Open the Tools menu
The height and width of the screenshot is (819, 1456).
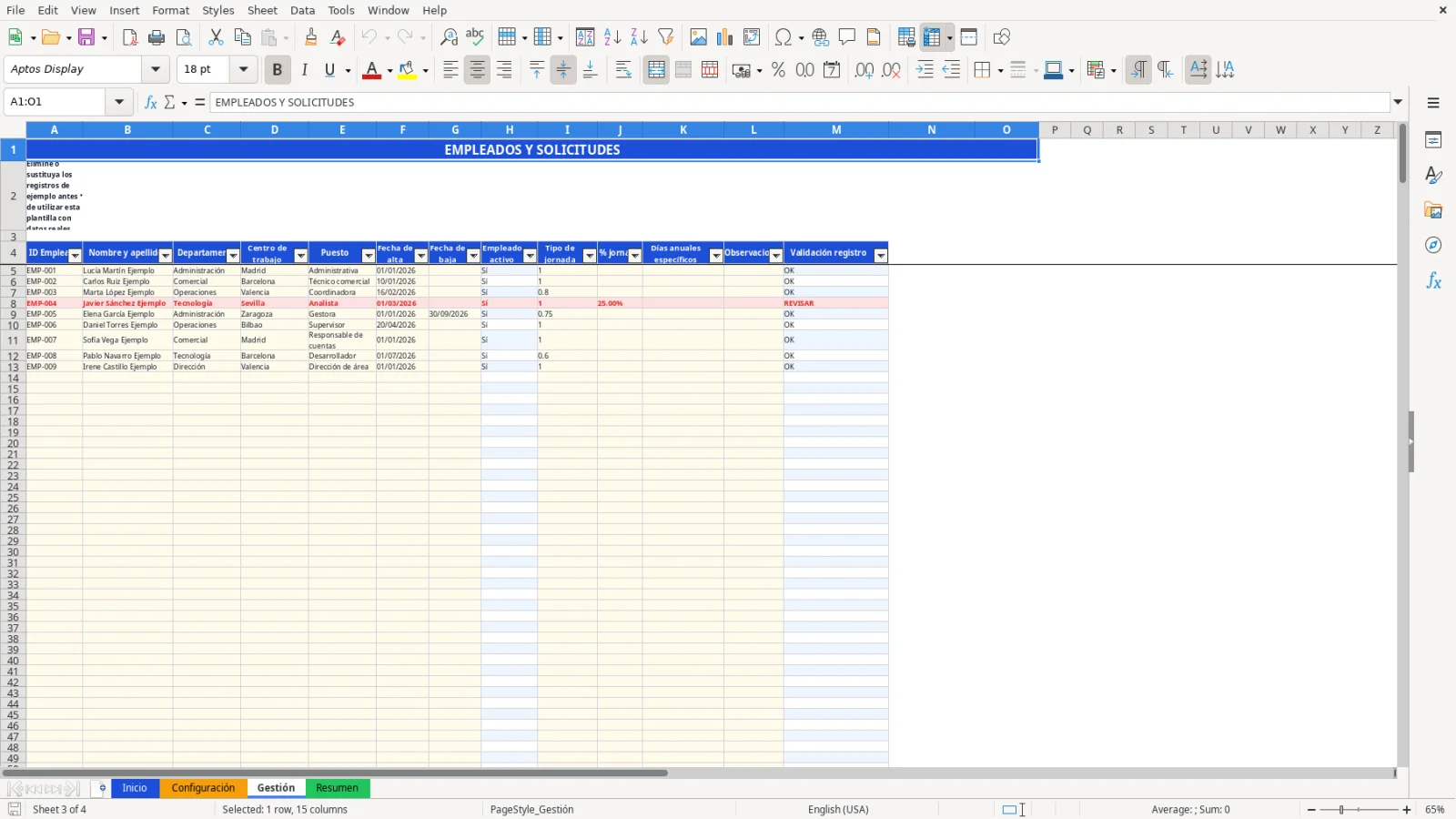click(x=341, y=10)
